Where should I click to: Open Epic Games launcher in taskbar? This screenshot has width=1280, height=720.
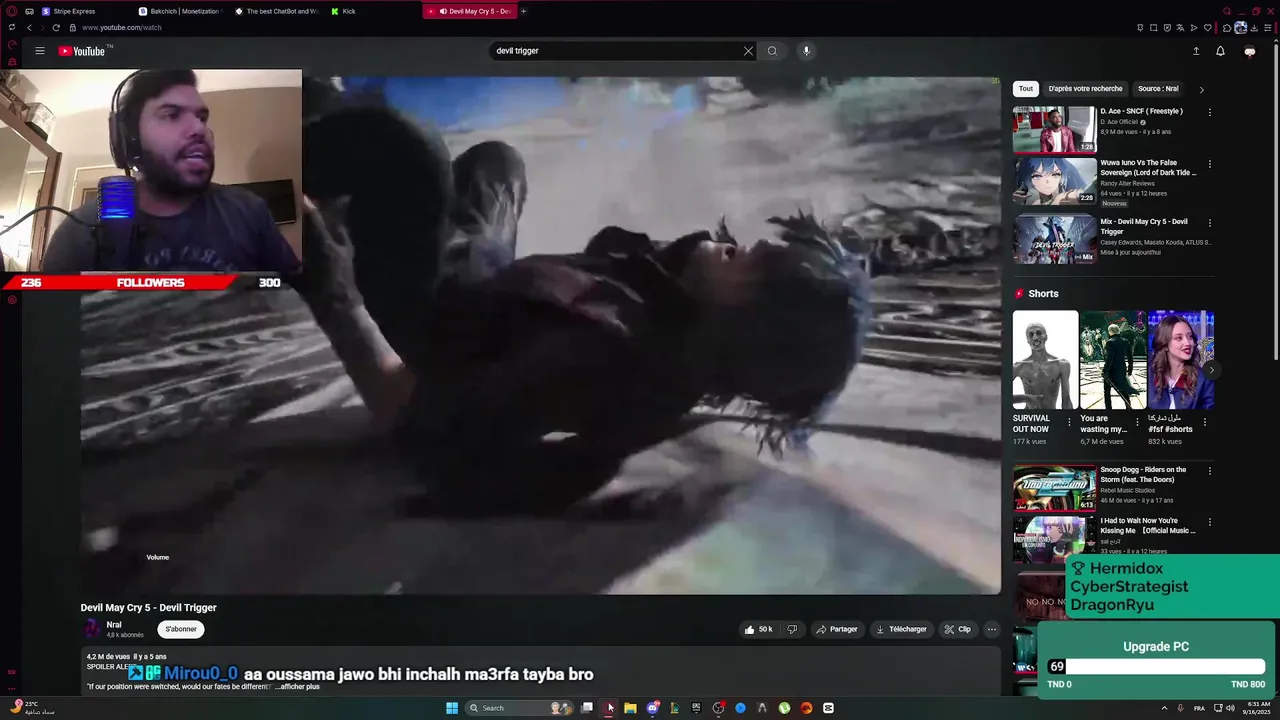(696, 708)
